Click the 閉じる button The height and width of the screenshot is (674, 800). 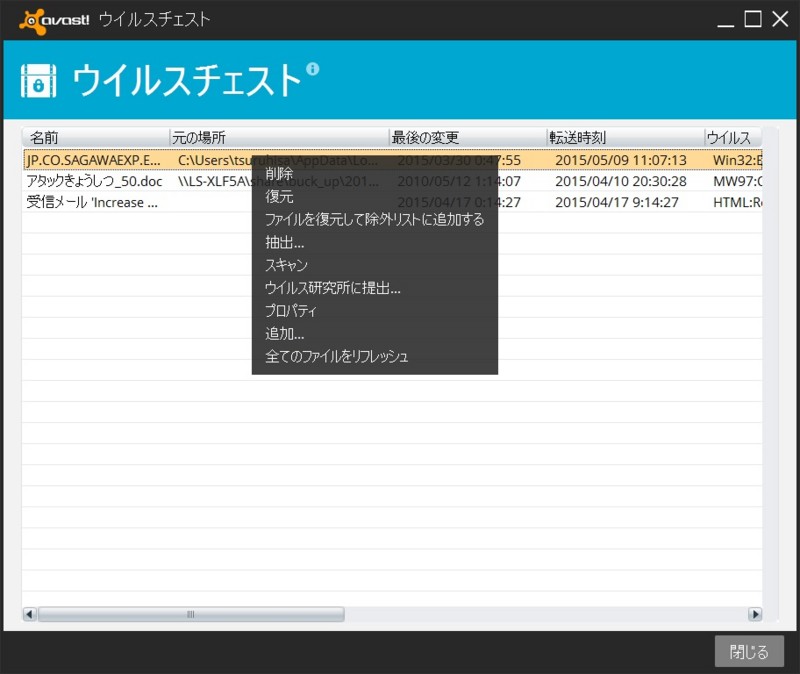click(748, 650)
